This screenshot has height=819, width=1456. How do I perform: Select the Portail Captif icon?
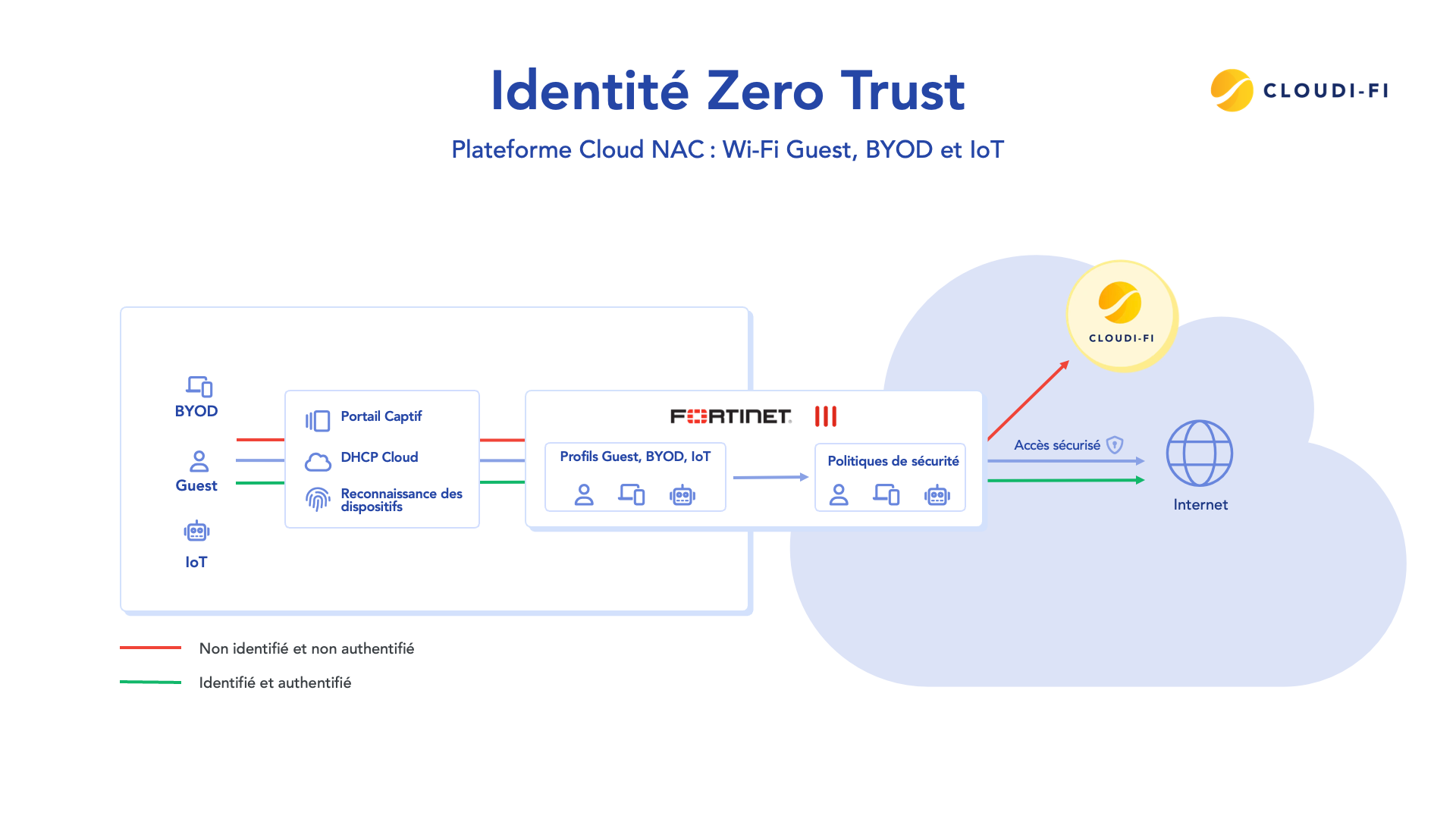pyautogui.click(x=318, y=421)
